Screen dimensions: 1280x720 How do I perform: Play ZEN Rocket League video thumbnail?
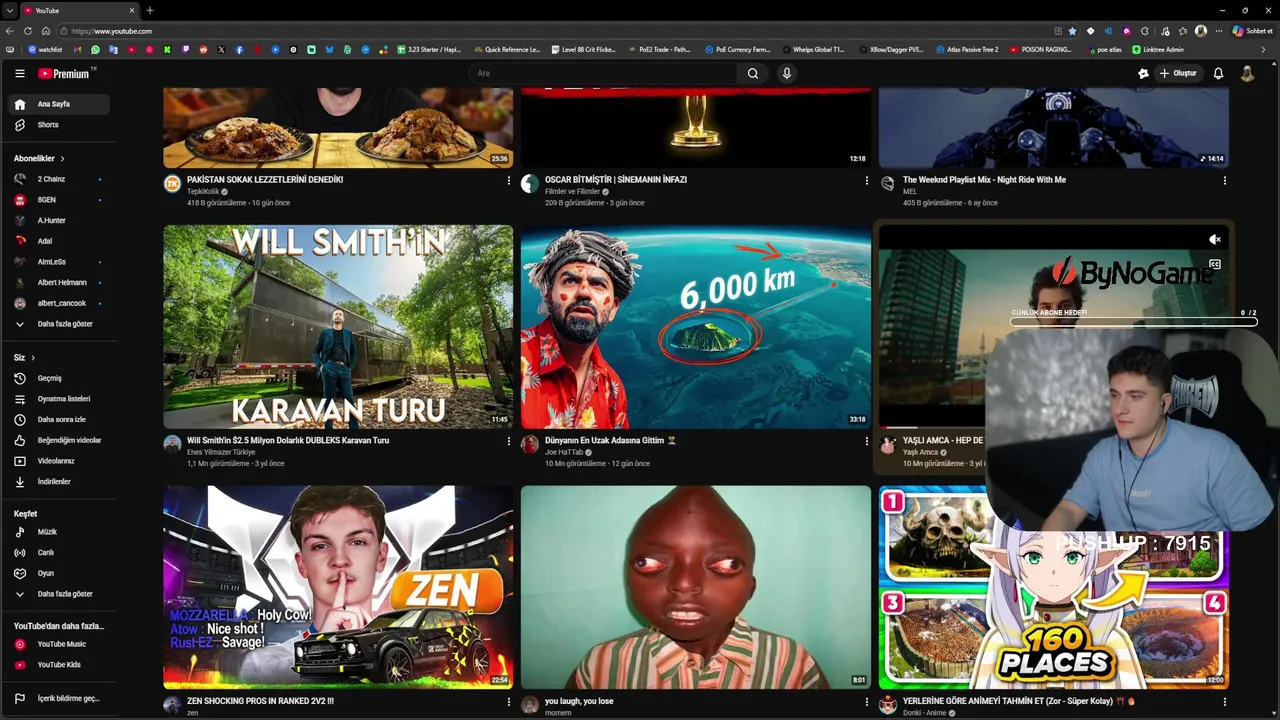point(338,587)
